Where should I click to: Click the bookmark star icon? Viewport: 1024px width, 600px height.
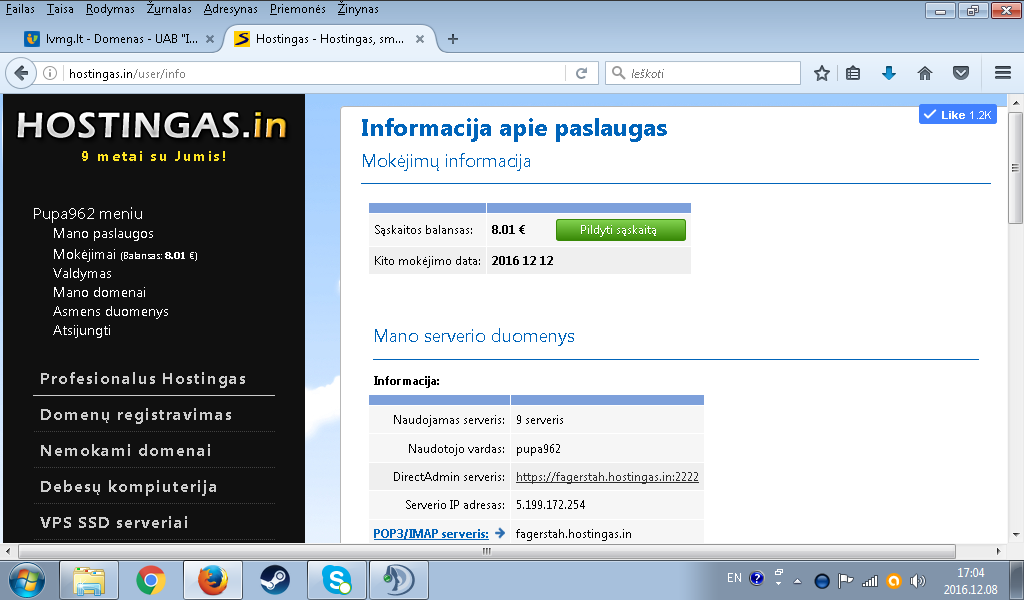click(822, 73)
